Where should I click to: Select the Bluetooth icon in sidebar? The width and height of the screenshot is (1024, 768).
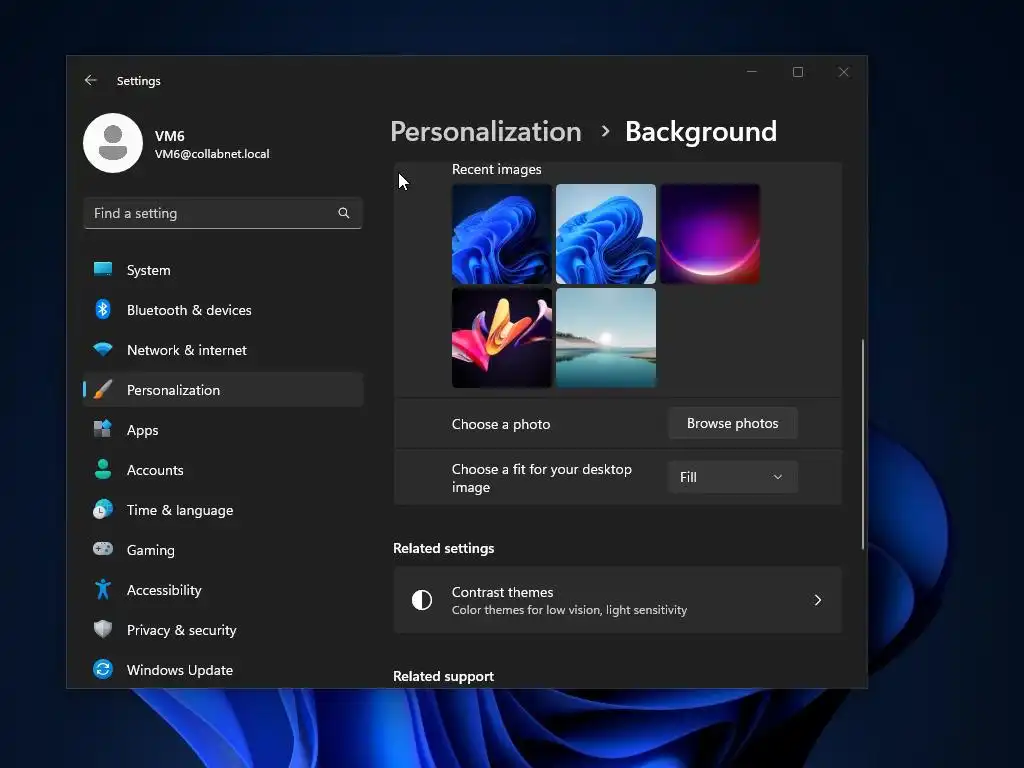[103, 310]
